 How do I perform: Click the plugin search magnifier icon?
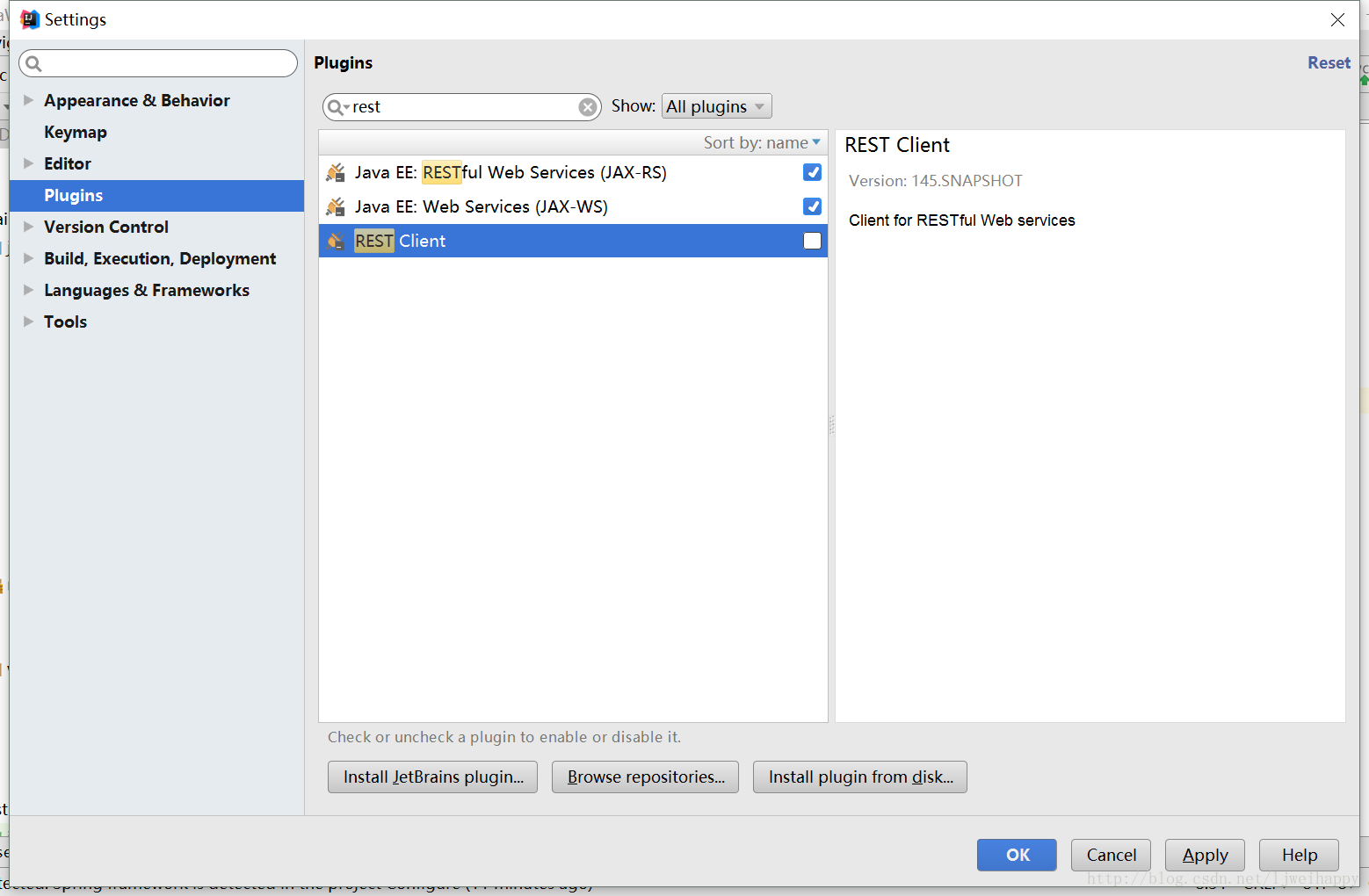[x=336, y=107]
